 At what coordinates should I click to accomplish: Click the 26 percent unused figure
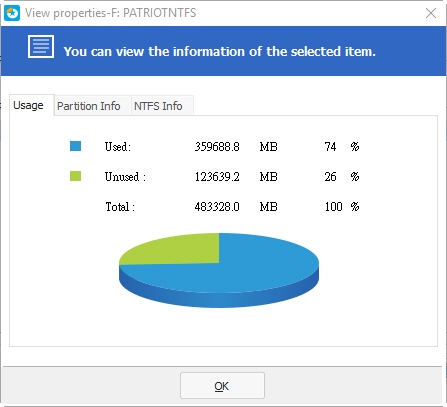(x=330, y=176)
